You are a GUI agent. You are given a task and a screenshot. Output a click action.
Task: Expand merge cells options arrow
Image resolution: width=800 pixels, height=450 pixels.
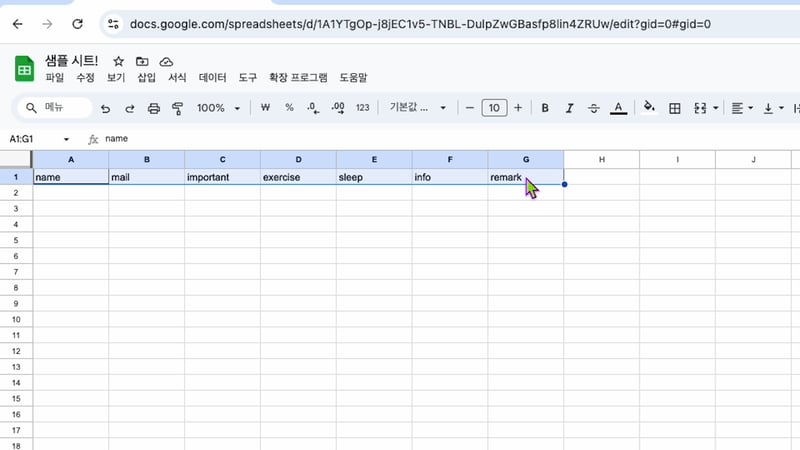pos(715,108)
